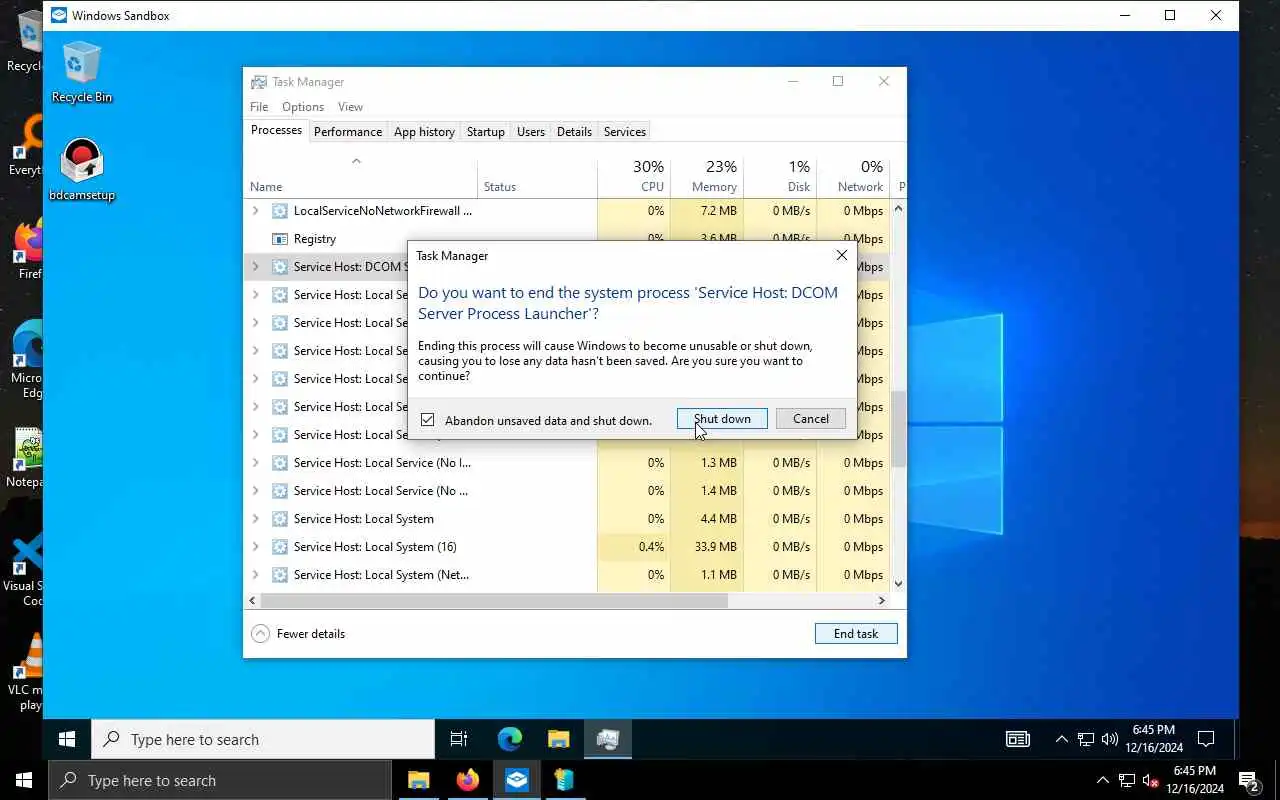The image size is (1280, 800).
Task: Expand the Service Host: DCOM row
Action: pos(255,267)
